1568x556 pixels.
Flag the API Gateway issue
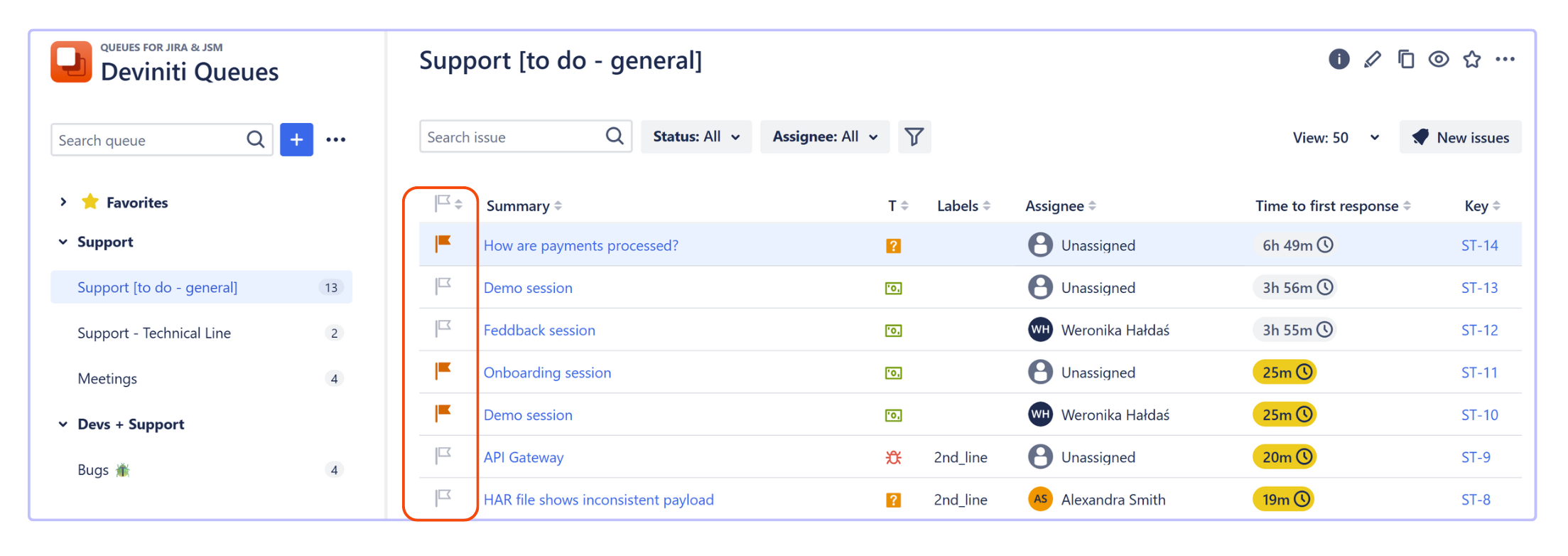click(x=443, y=455)
